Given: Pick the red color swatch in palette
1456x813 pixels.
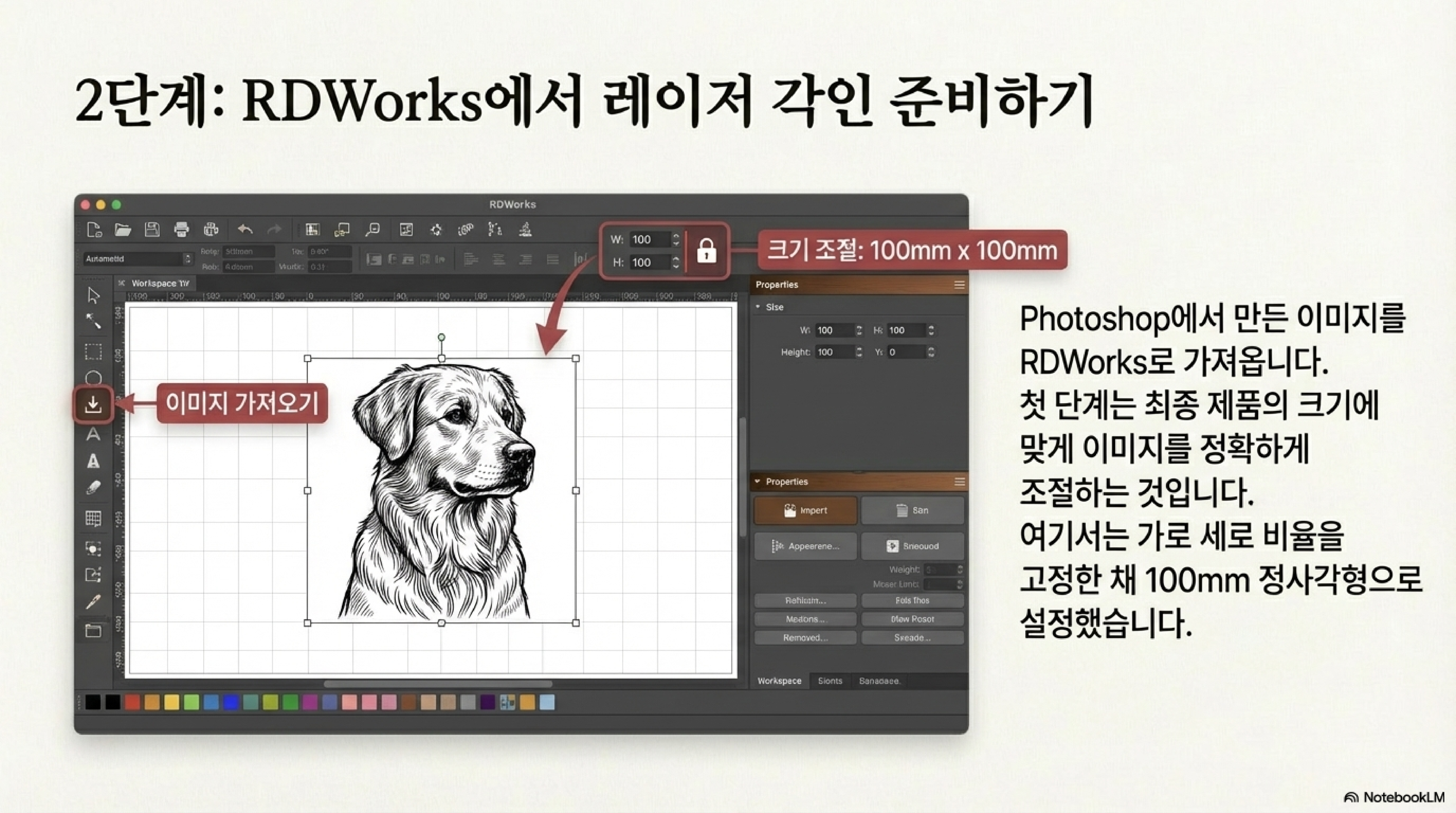Looking at the screenshot, I should [x=132, y=702].
